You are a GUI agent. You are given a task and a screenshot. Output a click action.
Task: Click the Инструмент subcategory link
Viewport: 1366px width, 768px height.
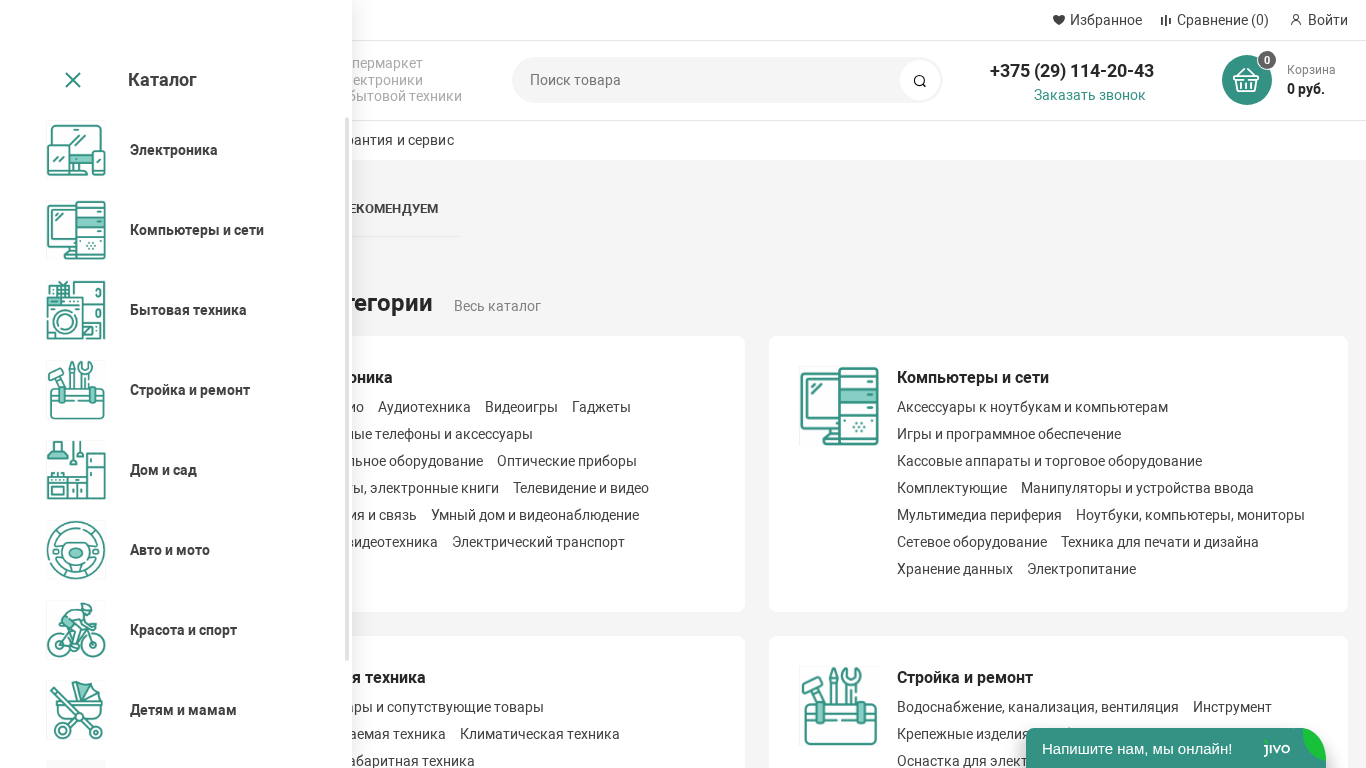tap(1232, 707)
